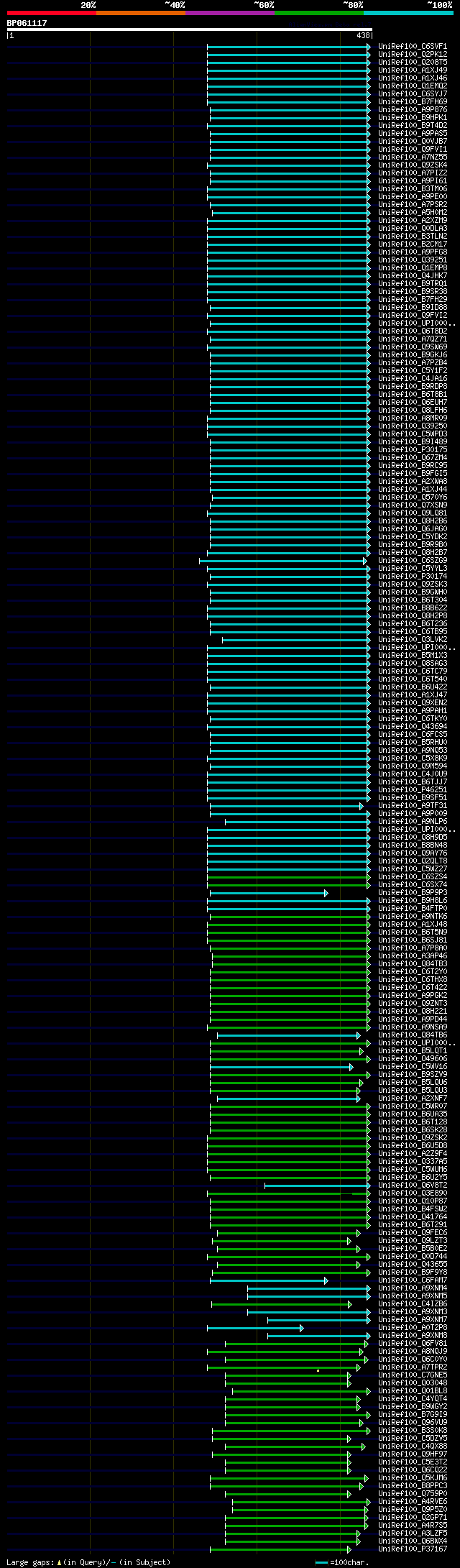Viewport: 460px width, 1568px height.
Task: Select the label UniRef100_B9TRQ1
Action: click(413, 284)
